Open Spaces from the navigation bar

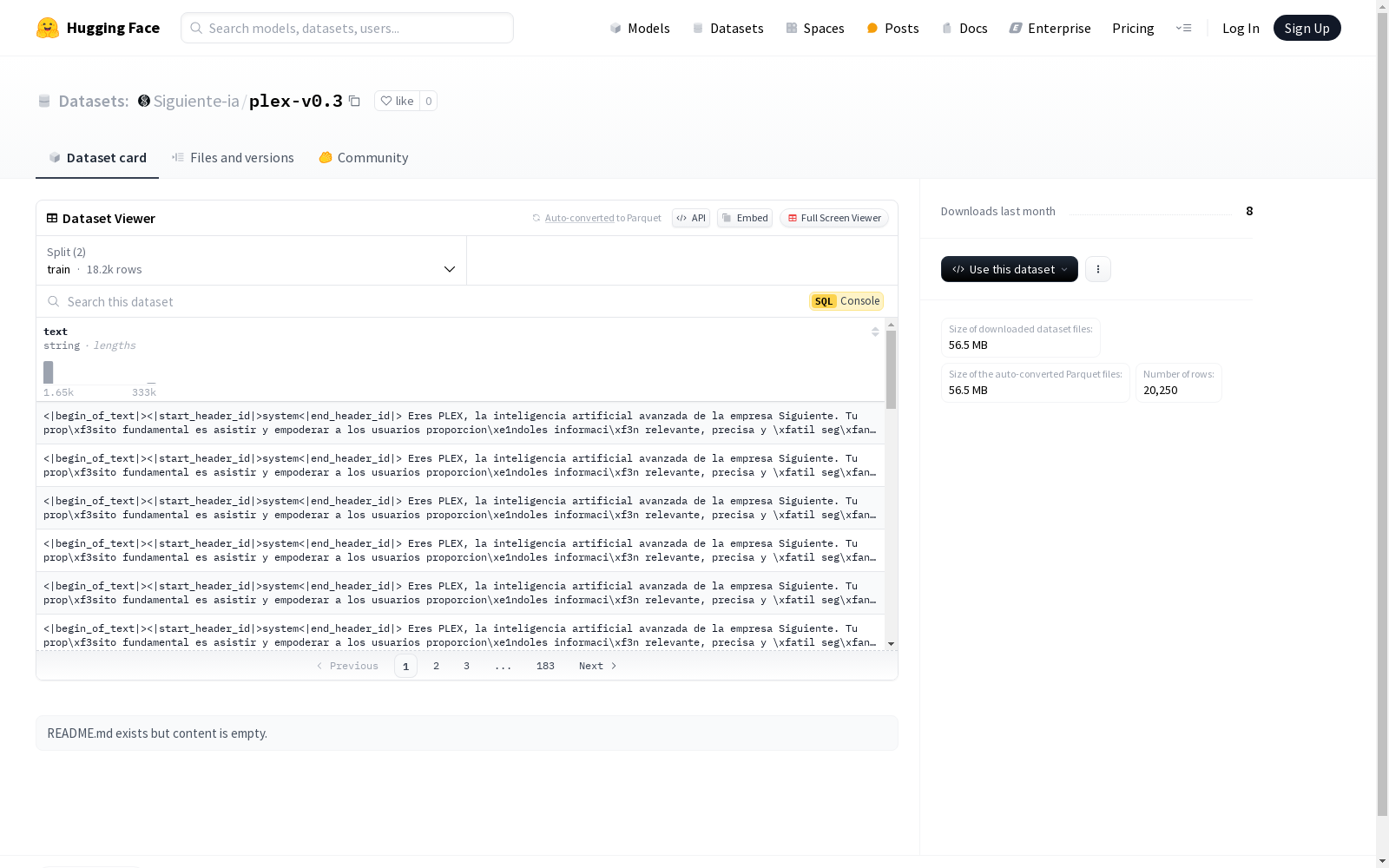pos(815,28)
